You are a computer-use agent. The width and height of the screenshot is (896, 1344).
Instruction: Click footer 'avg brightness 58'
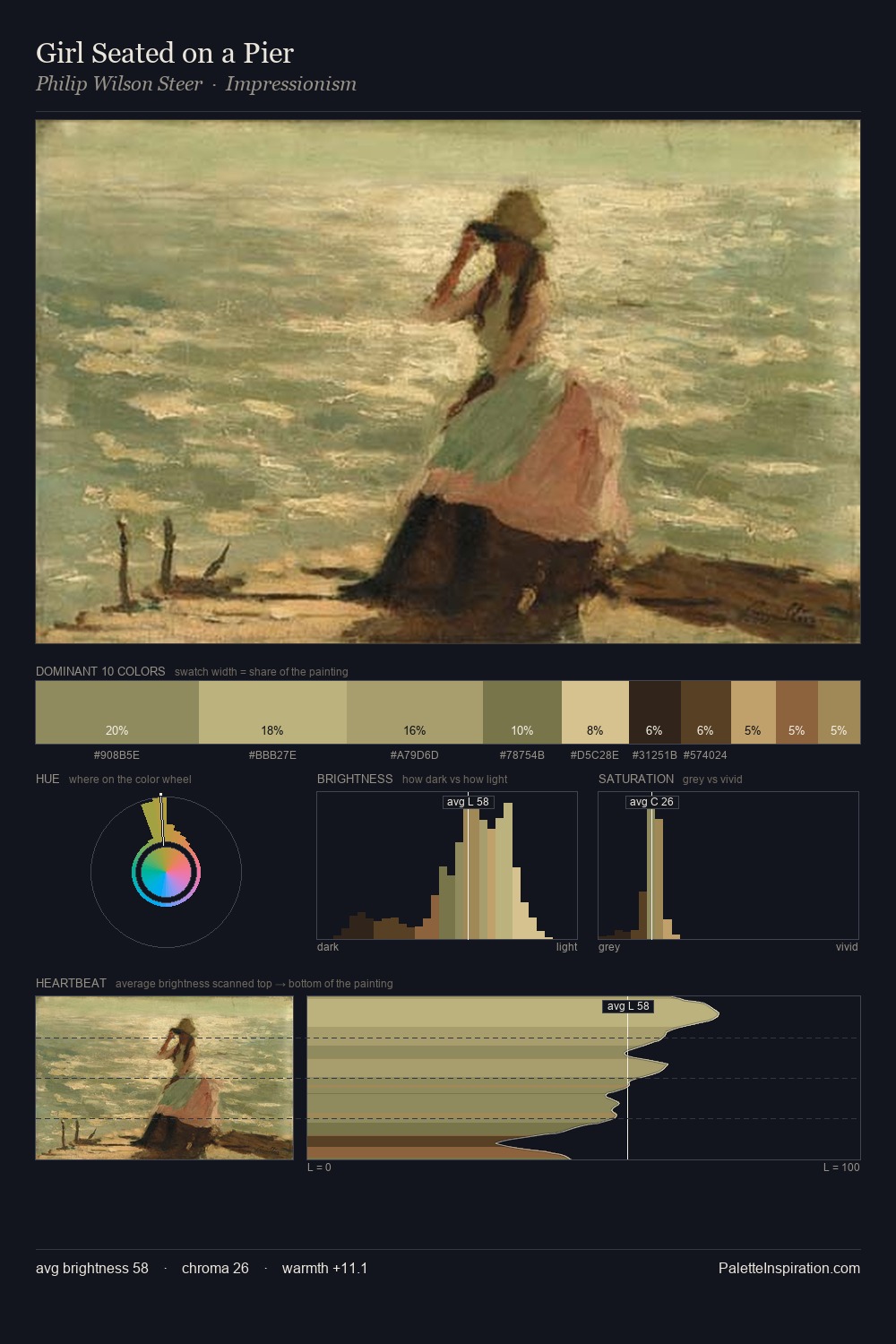92,1268
